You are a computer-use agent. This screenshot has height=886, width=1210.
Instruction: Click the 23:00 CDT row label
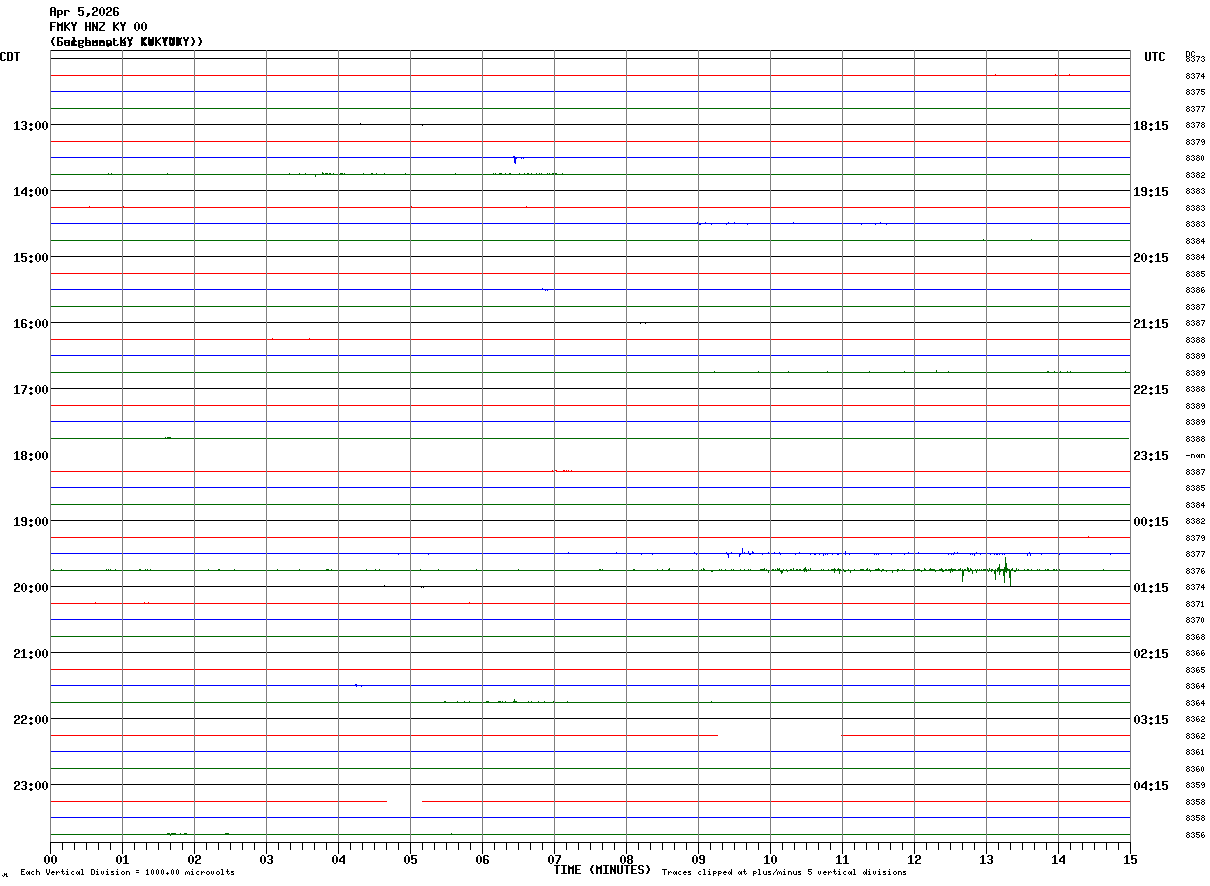tap(30, 785)
